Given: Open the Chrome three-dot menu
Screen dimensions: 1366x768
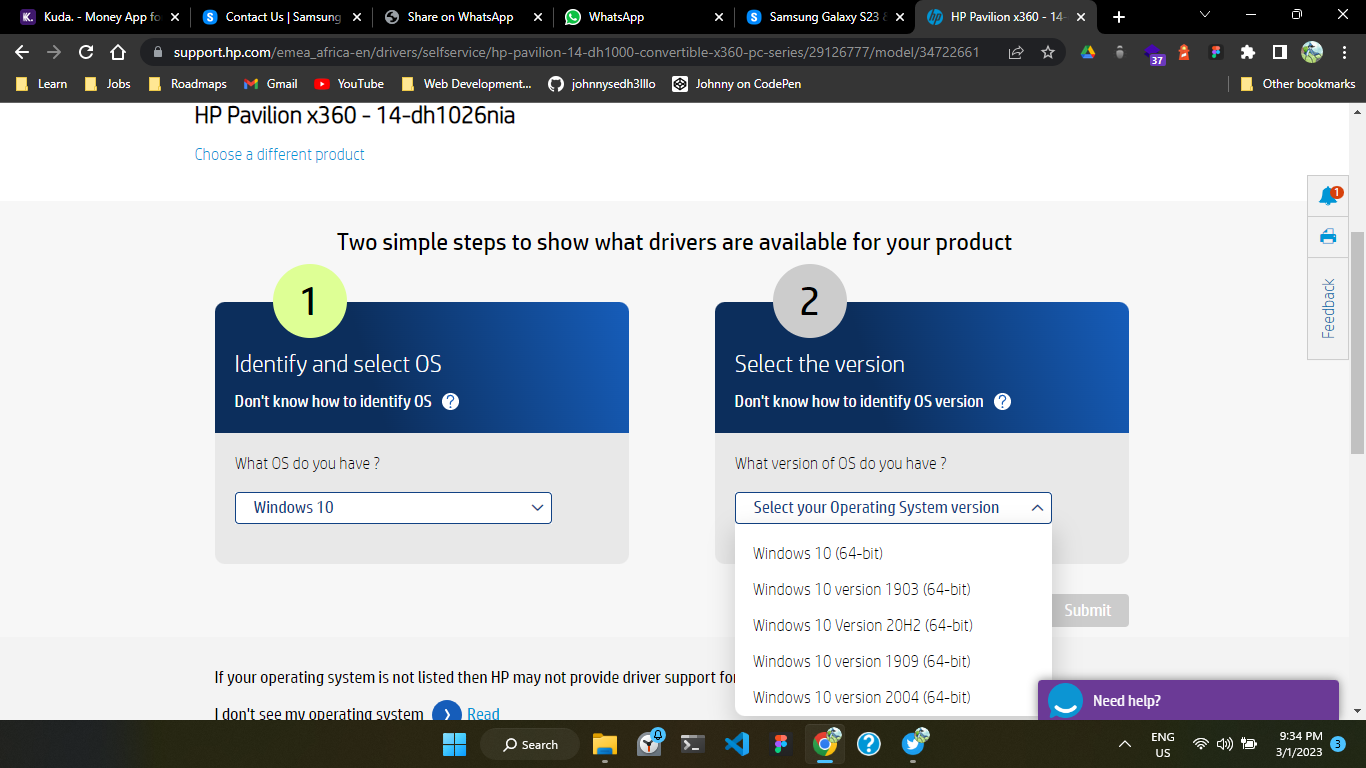Looking at the screenshot, I should [x=1343, y=52].
